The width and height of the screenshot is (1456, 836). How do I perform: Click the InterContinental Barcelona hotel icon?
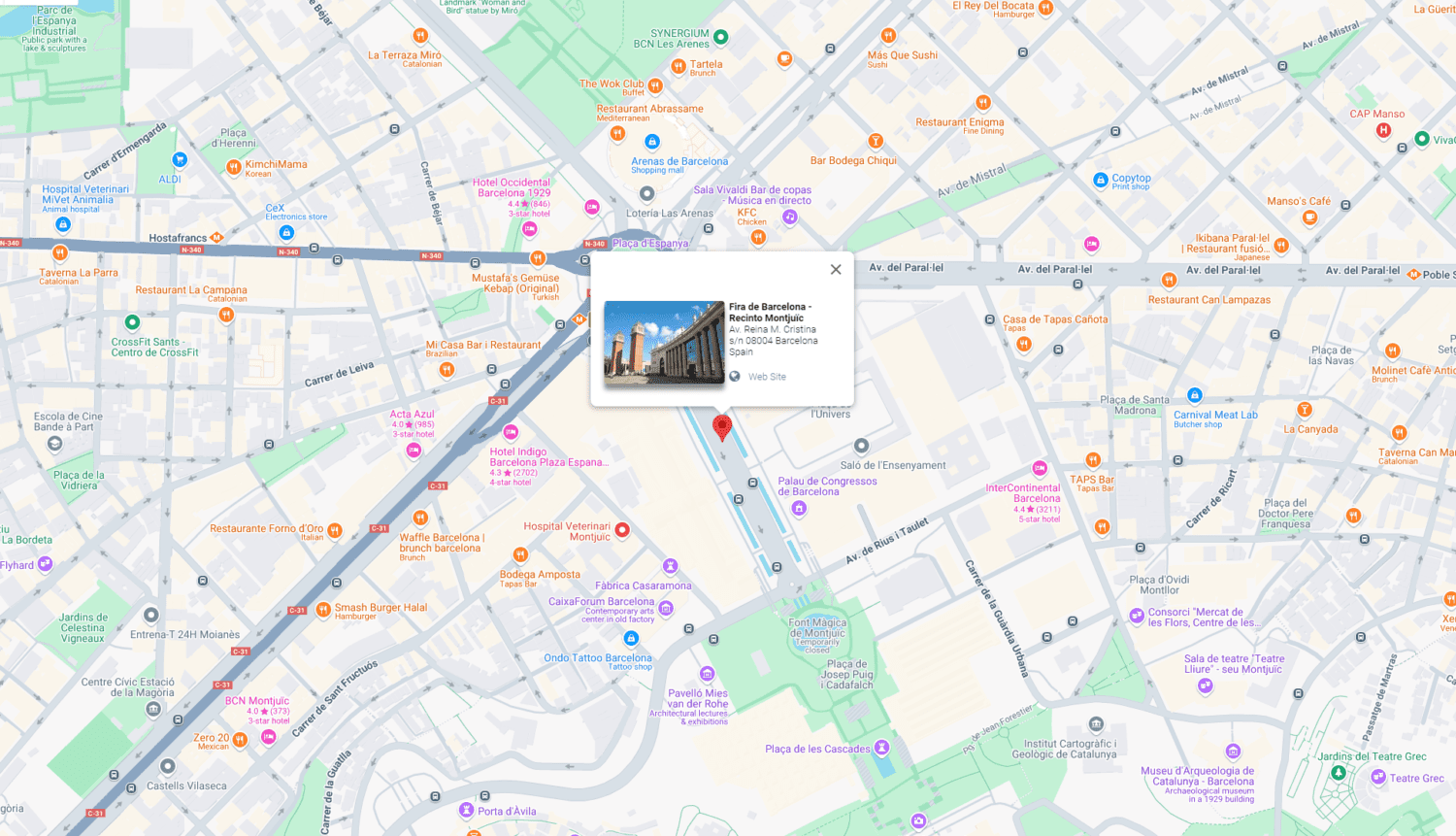[1040, 468]
